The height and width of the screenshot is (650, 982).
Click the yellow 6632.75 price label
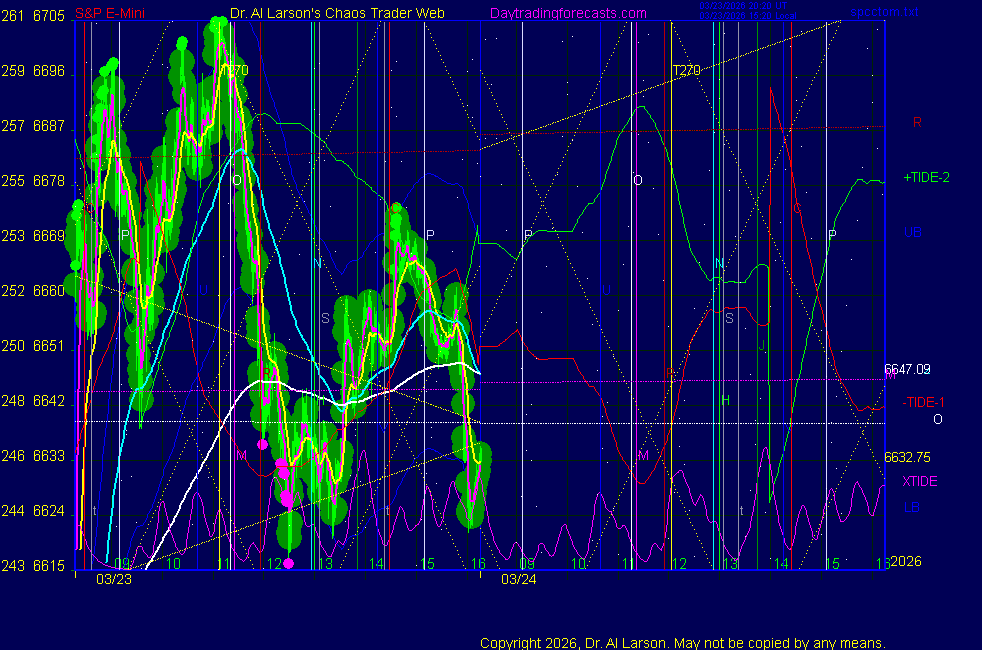(907, 457)
